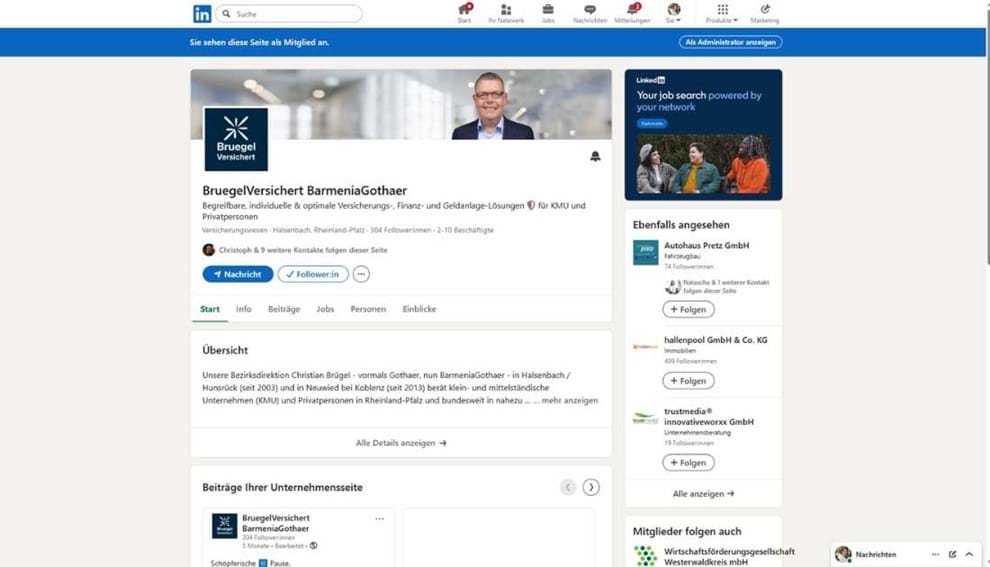This screenshot has height=567, width=990.
Task: Follow hallenpool GmbH & Co. KG
Action: pos(688,381)
